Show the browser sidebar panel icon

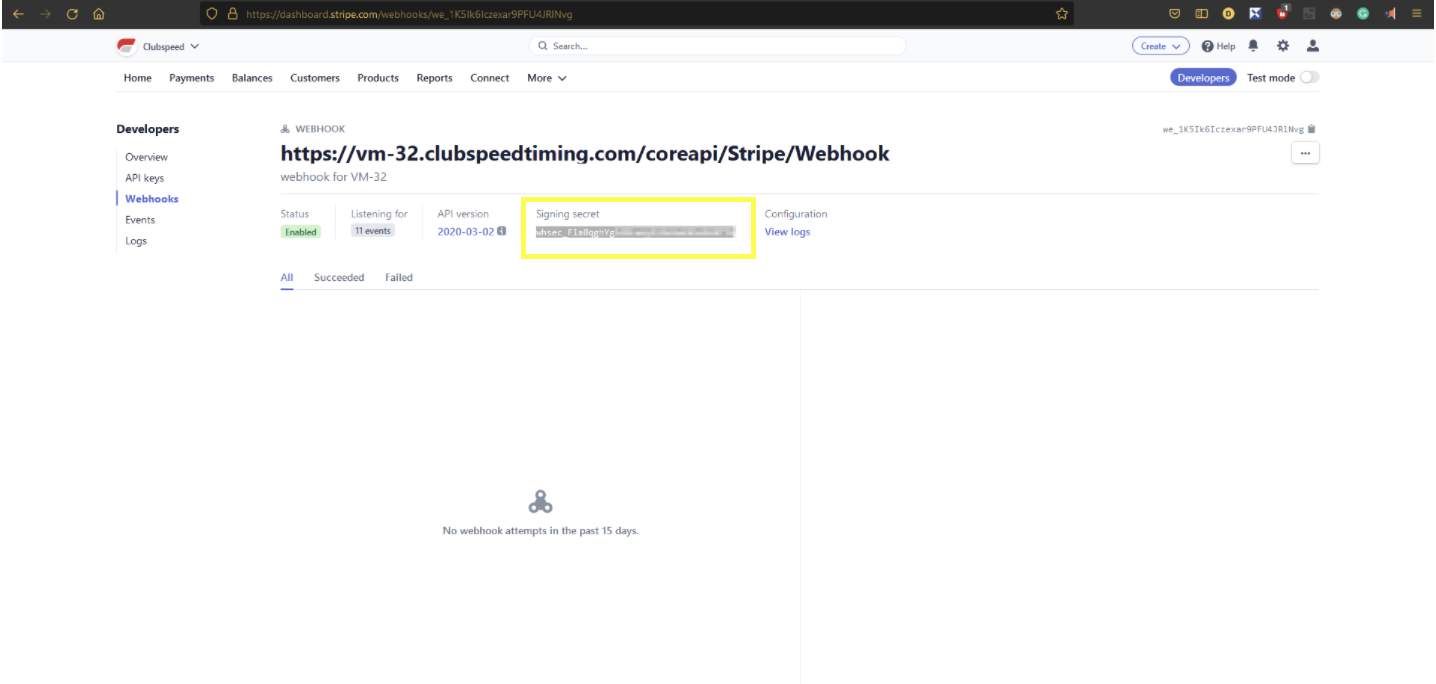pos(1202,14)
